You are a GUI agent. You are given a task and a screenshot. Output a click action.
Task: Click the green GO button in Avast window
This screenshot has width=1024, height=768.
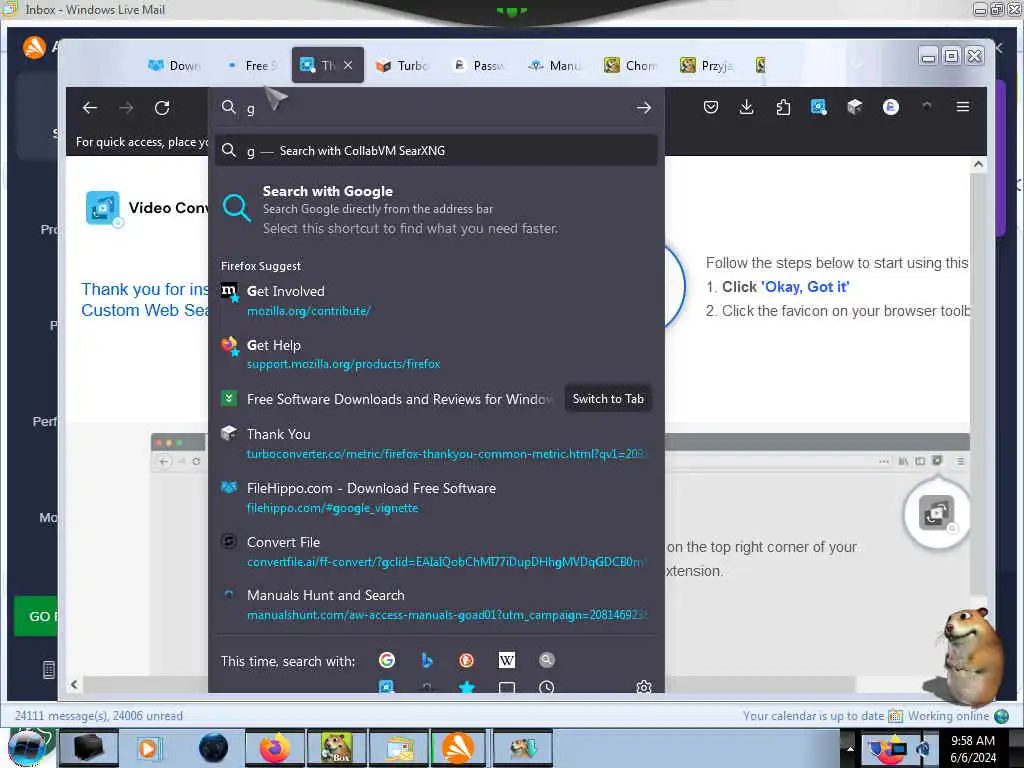37,616
